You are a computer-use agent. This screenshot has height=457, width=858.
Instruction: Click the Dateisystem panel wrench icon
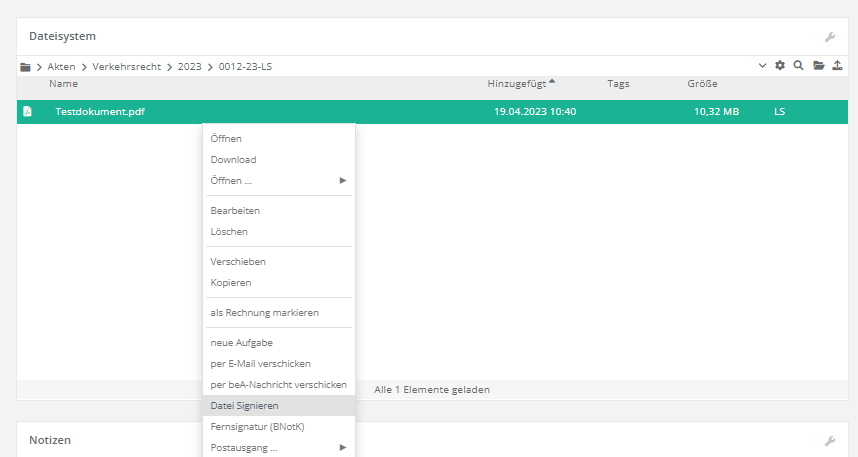point(829,37)
